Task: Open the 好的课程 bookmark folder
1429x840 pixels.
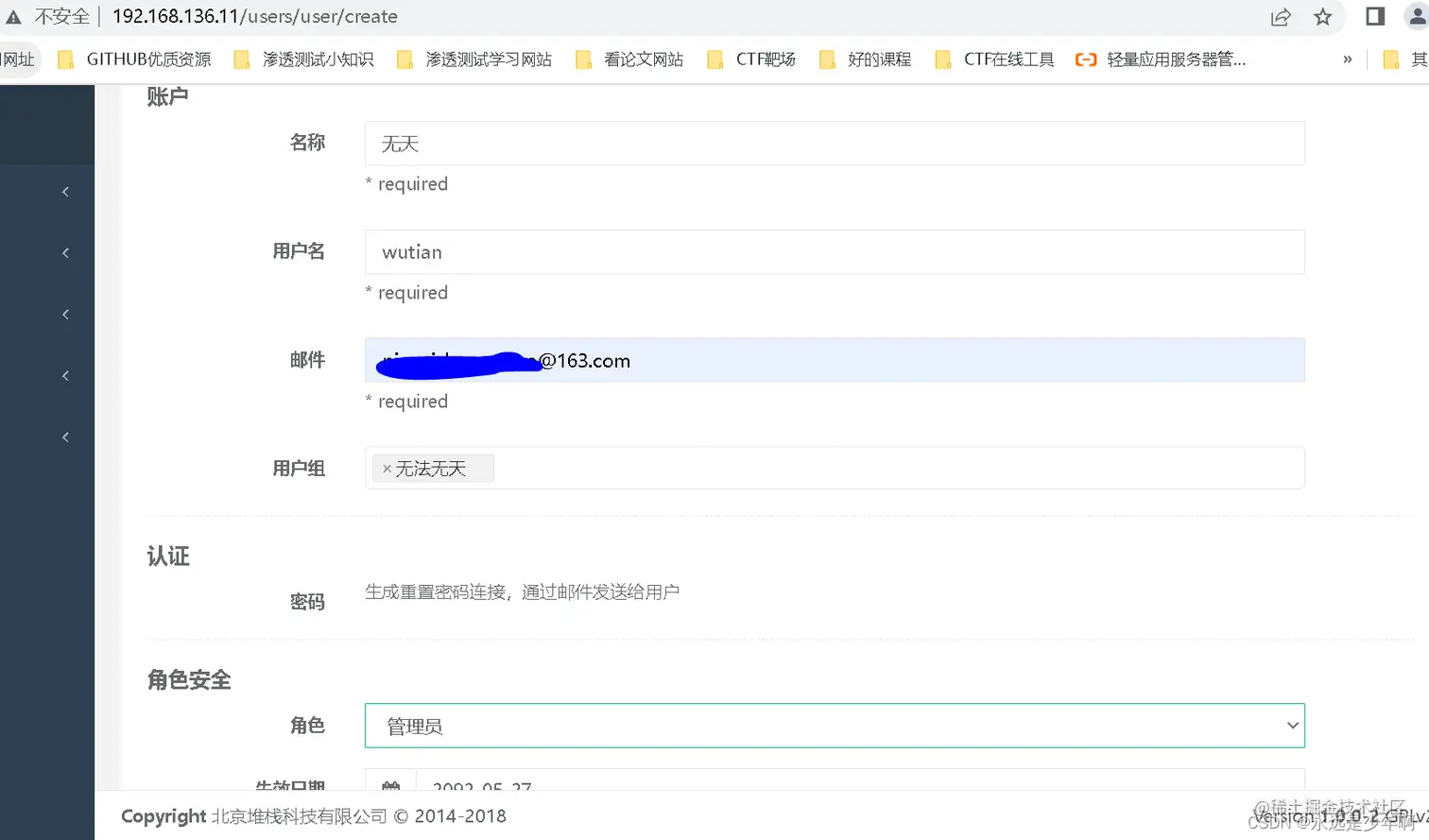Action: tap(866, 60)
